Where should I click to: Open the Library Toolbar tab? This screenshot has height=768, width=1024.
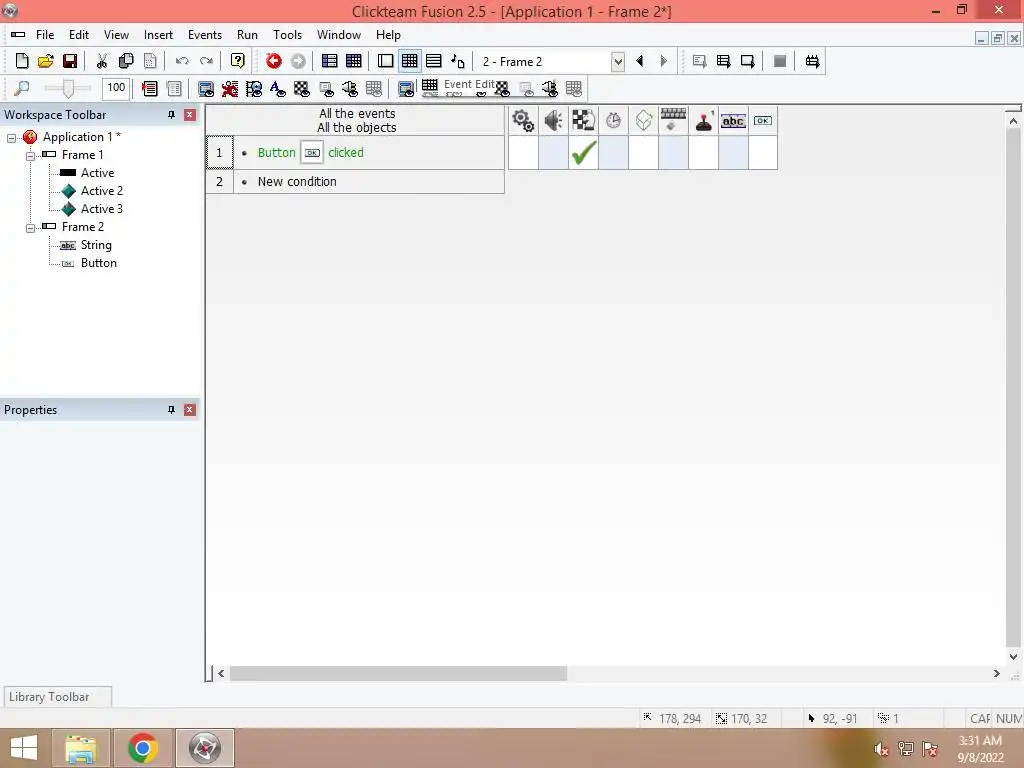[x=57, y=697]
